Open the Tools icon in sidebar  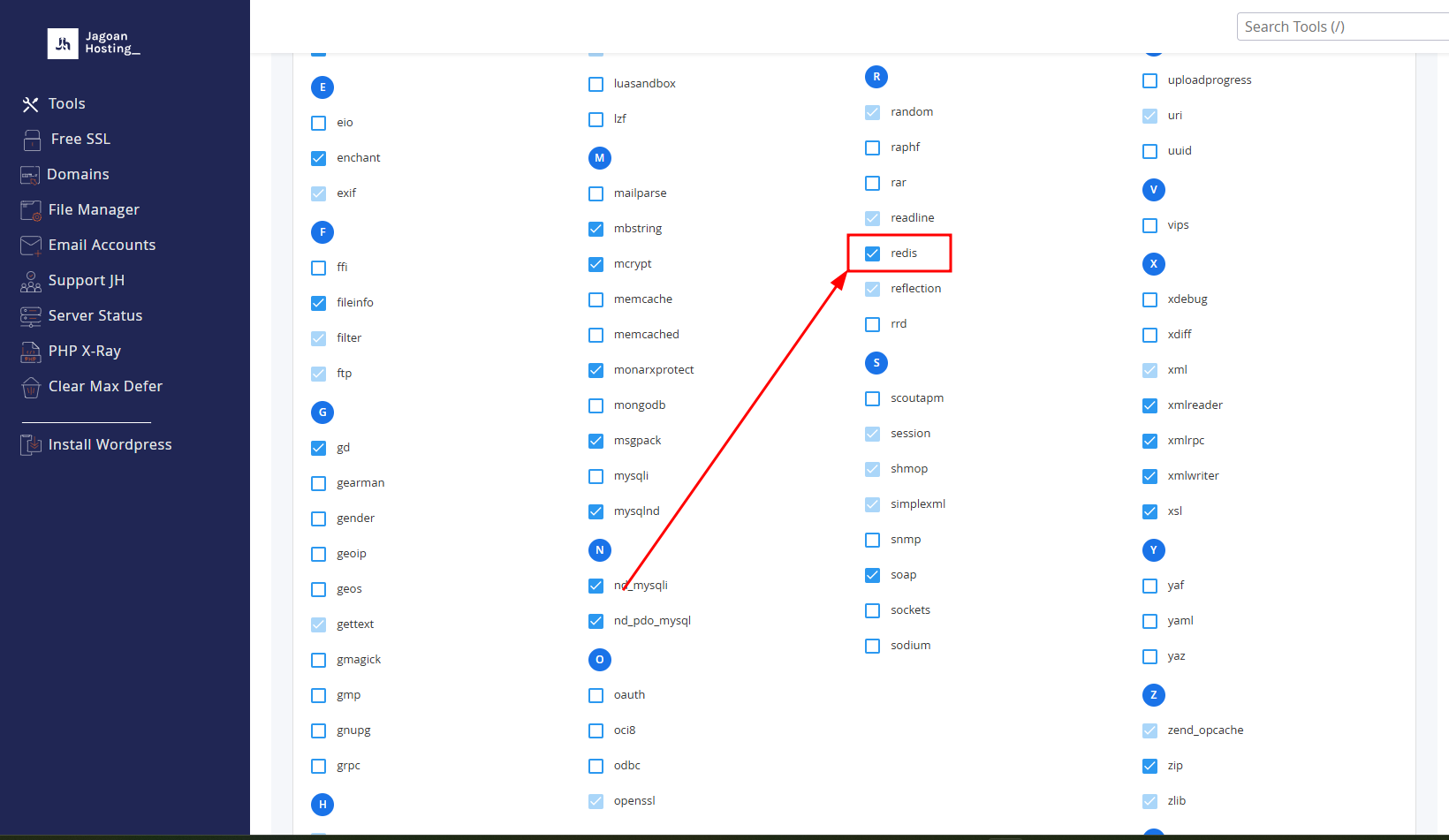pos(31,104)
